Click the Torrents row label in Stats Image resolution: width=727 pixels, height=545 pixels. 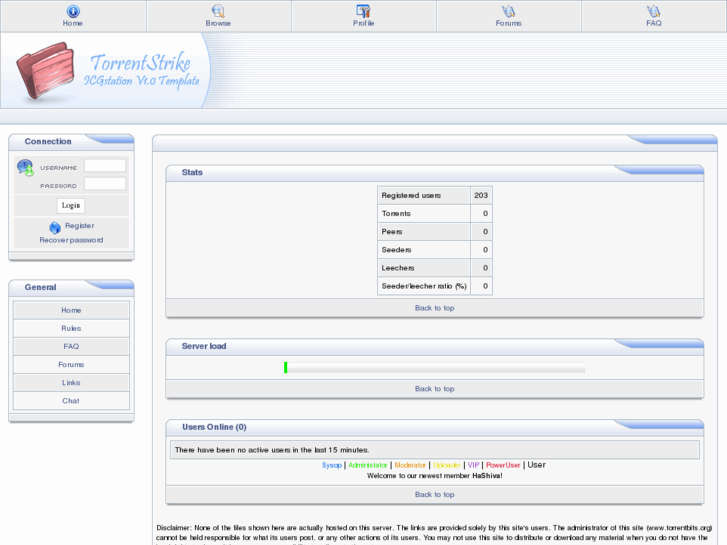(x=396, y=213)
